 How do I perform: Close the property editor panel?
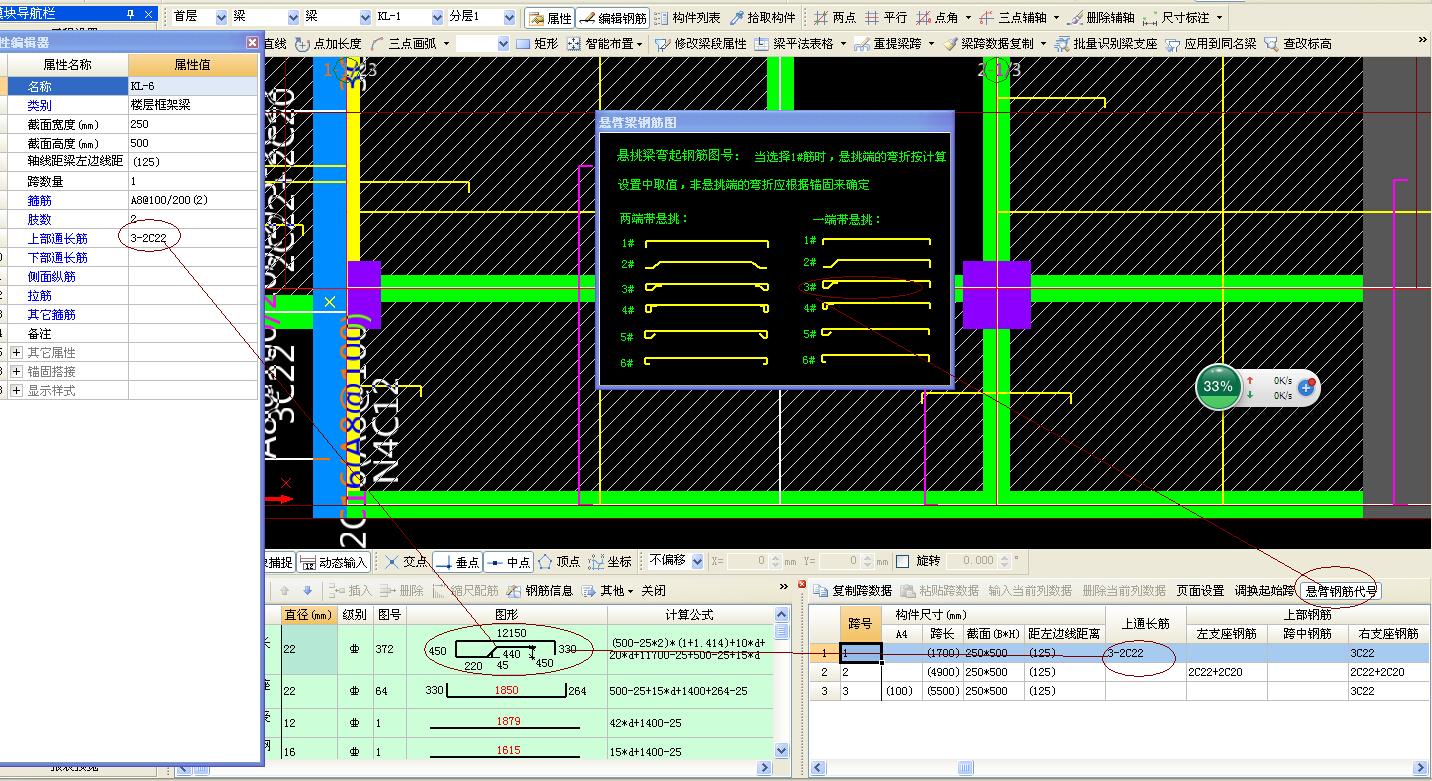click(252, 42)
